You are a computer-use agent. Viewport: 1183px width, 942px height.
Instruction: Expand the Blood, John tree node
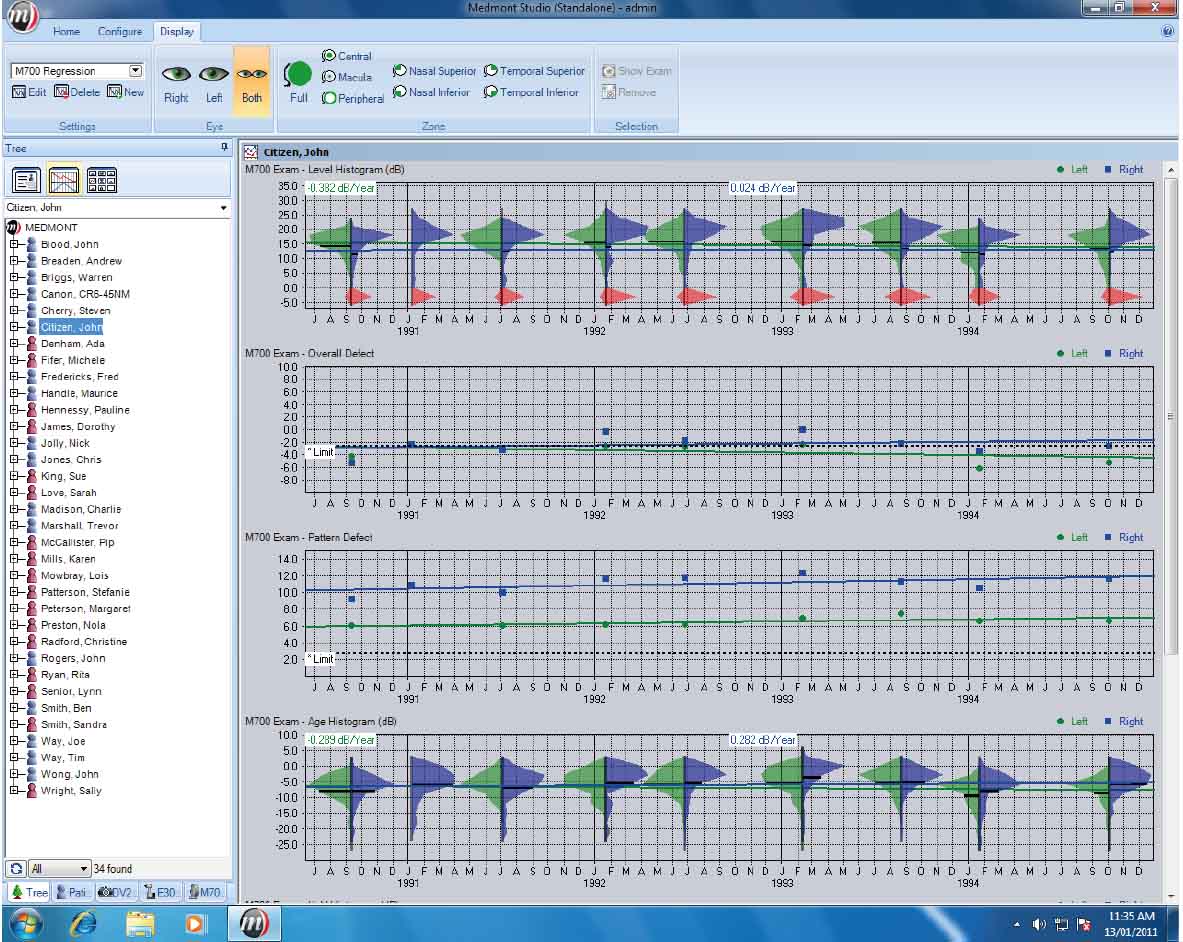14,244
